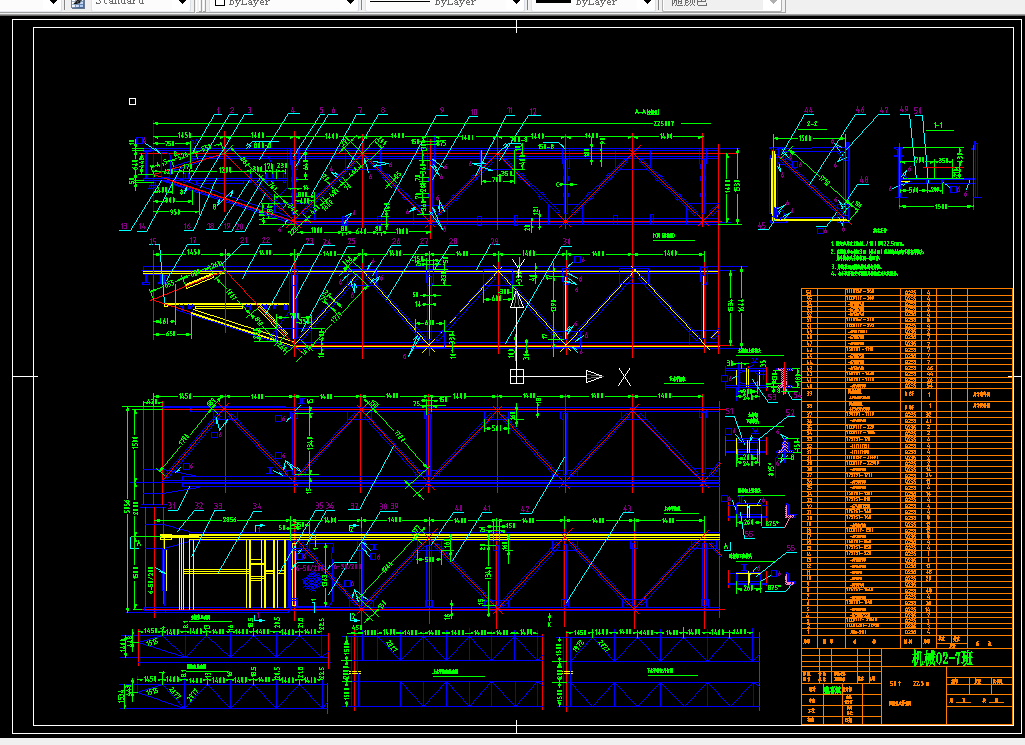The width and height of the screenshot is (1025, 745).
Task: Click the UCS Y axis arrow
Action: click(x=517, y=299)
